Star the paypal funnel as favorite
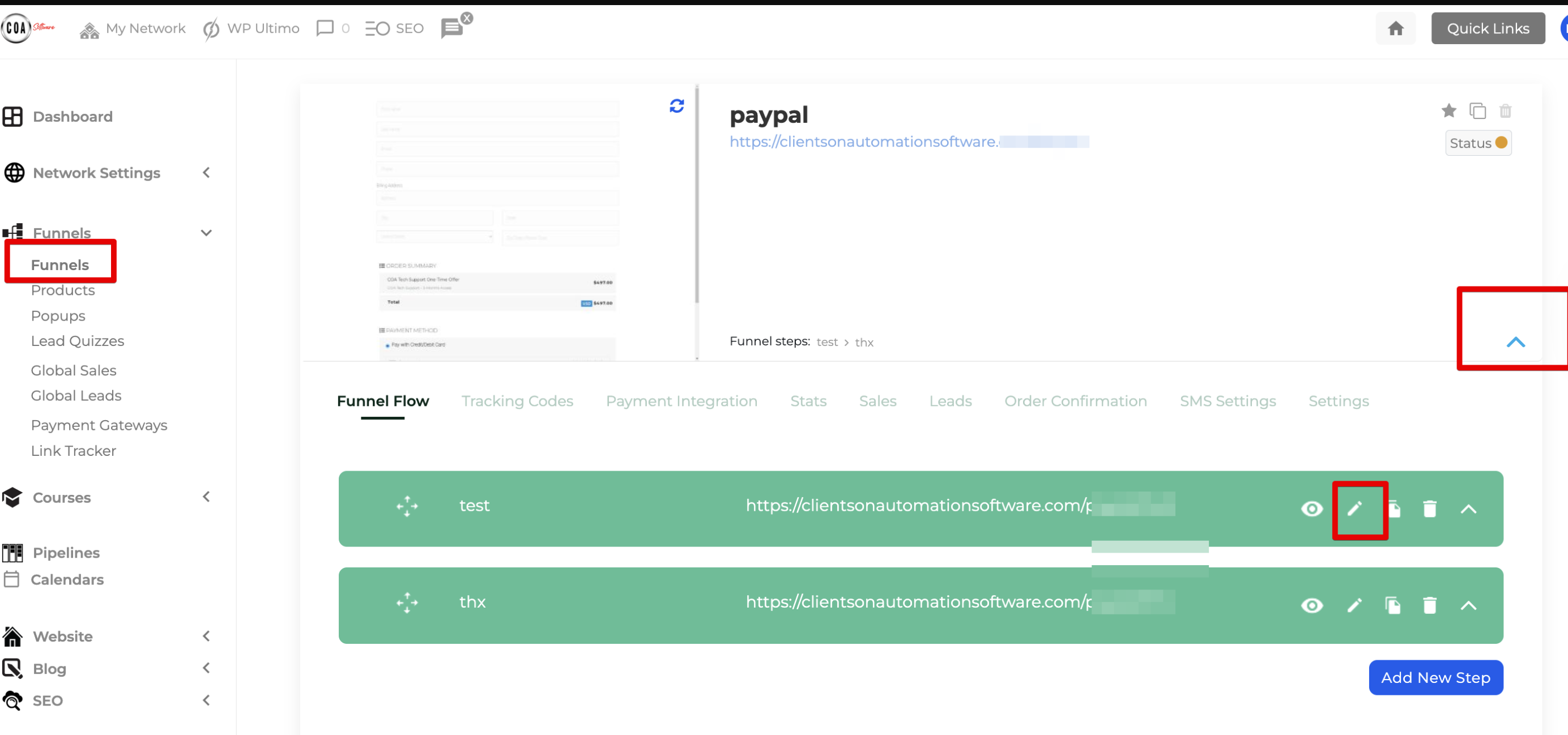The height and width of the screenshot is (735, 1568). 1449,111
